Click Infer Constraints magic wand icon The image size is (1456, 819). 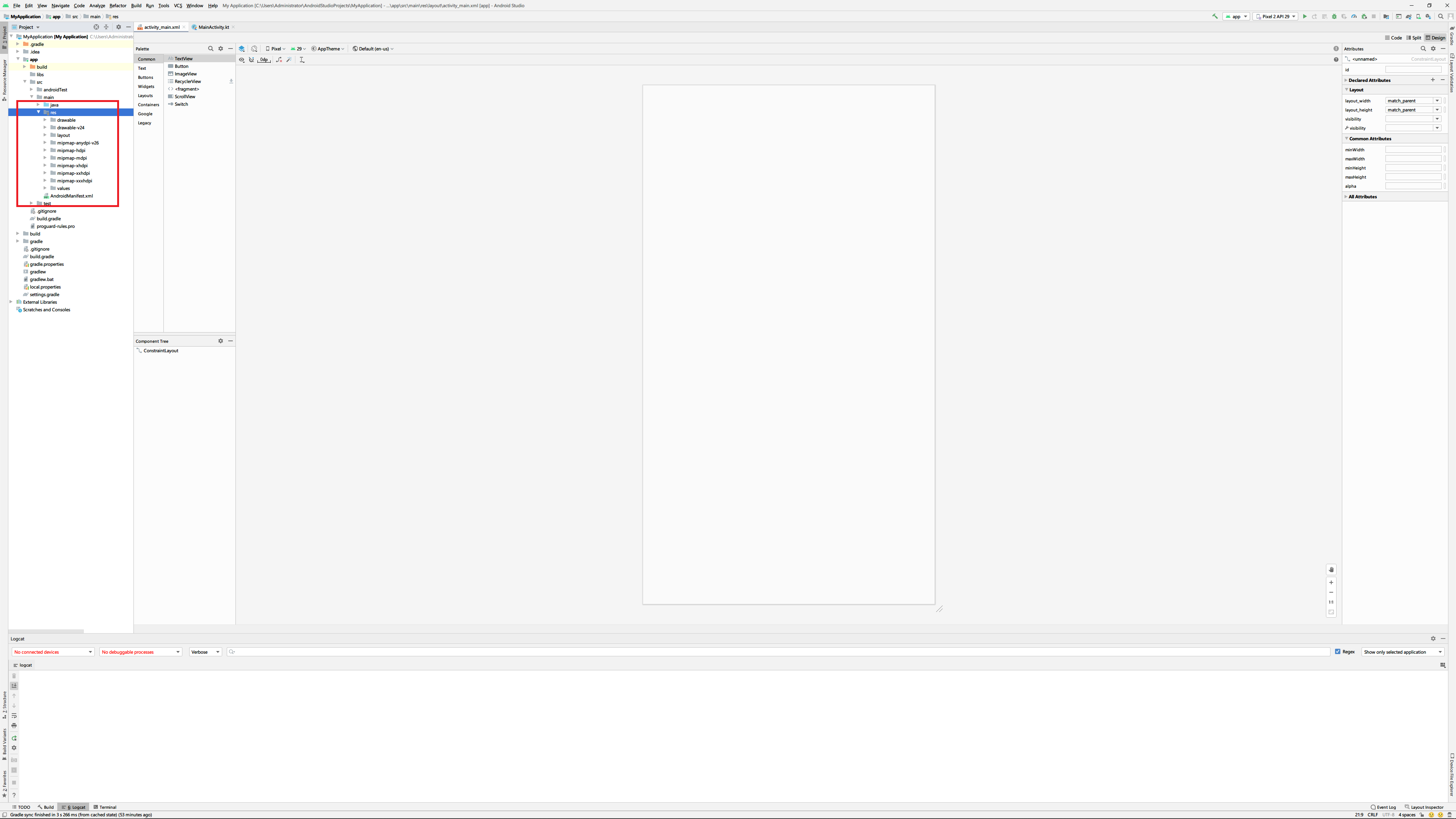click(x=289, y=60)
